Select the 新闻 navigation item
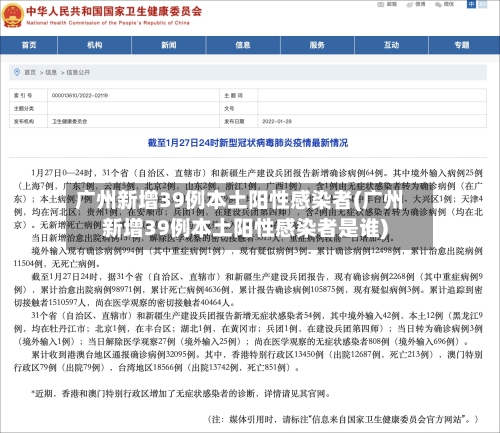Screen dimensions: 500x433 169,45
